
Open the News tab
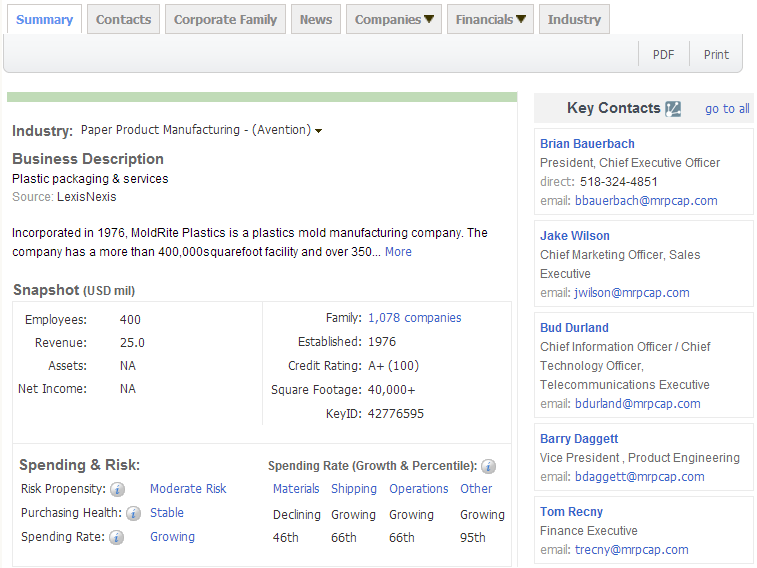(x=316, y=19)
